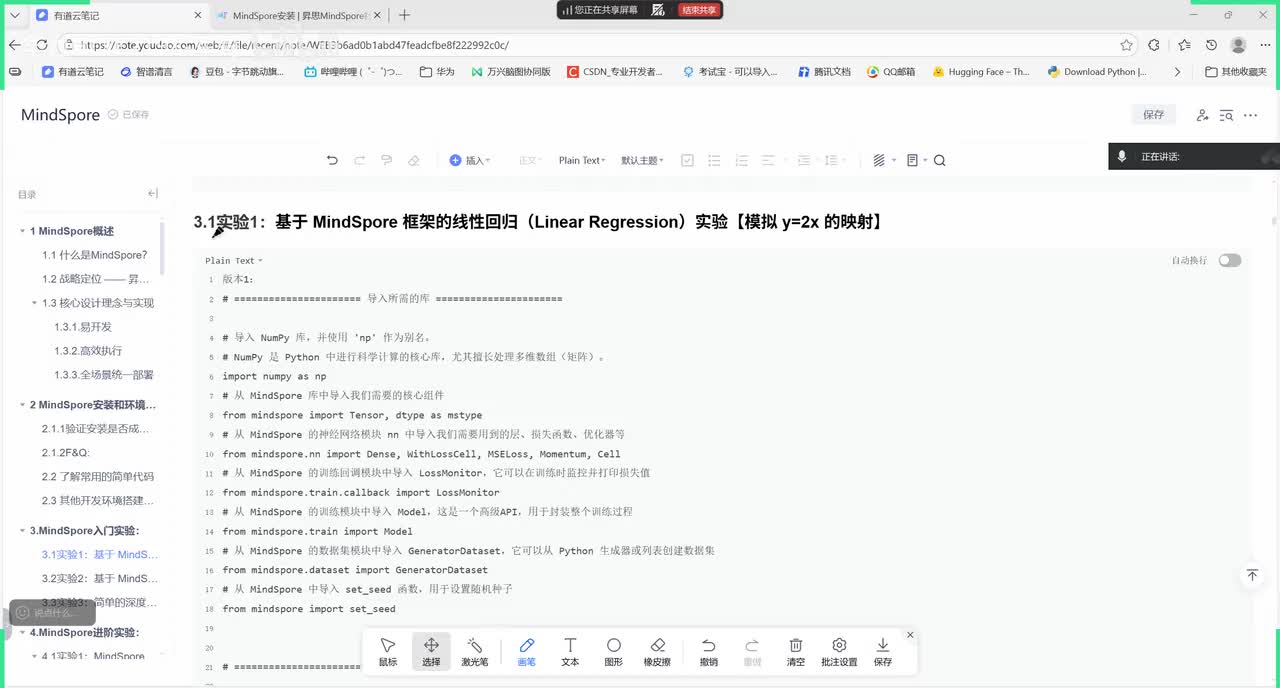Click the 保存 save button for the note
This screenshot has height=688, width=1280.
pos(1154,115)
